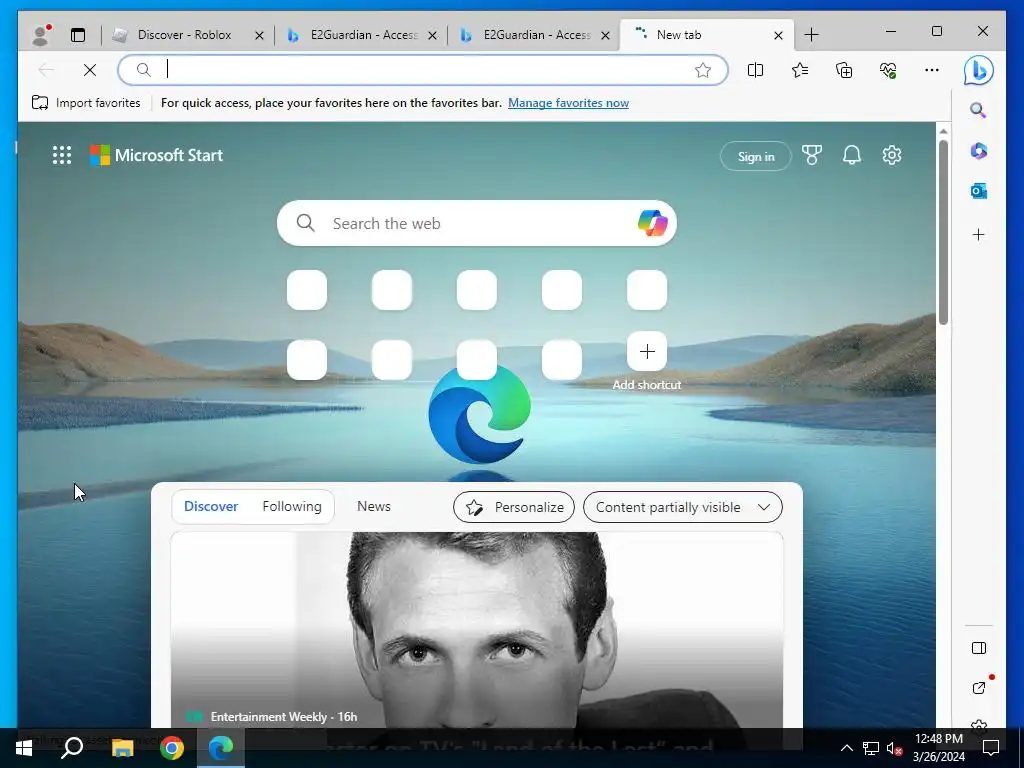Viewport: 1024px width, 768px height.
Task: Open the tab actions menu icon
Action: tap(78, 35)
